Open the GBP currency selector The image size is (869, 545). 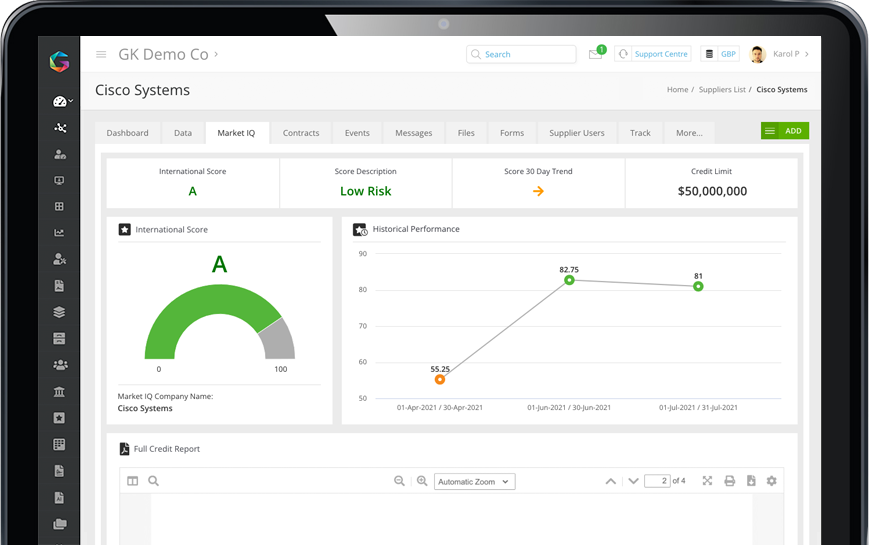pos(722,54)
